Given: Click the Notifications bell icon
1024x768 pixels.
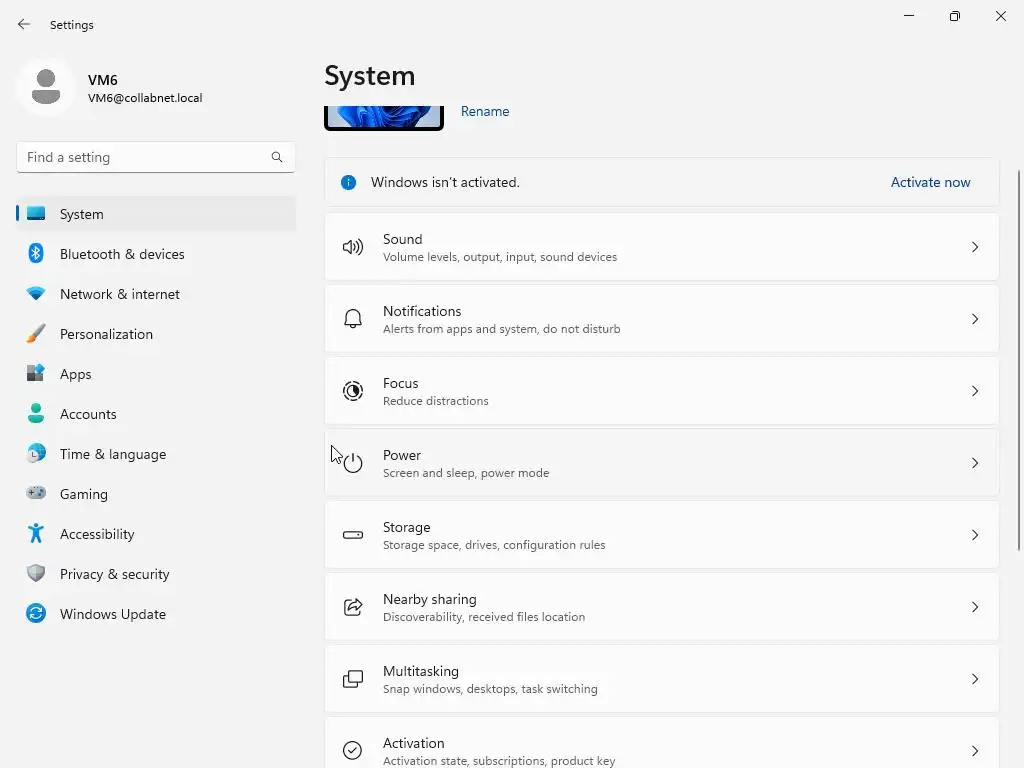Looking at the screenshot, I should click(x=353, y=319).
